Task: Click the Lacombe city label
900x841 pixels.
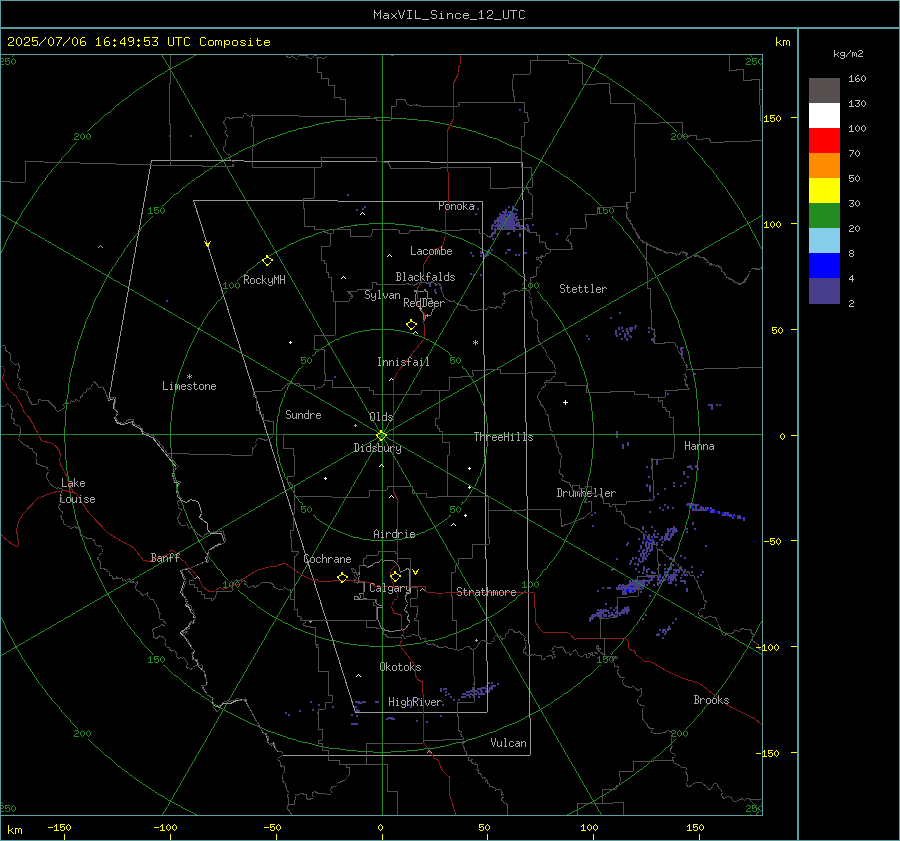Action: [431, 251]
